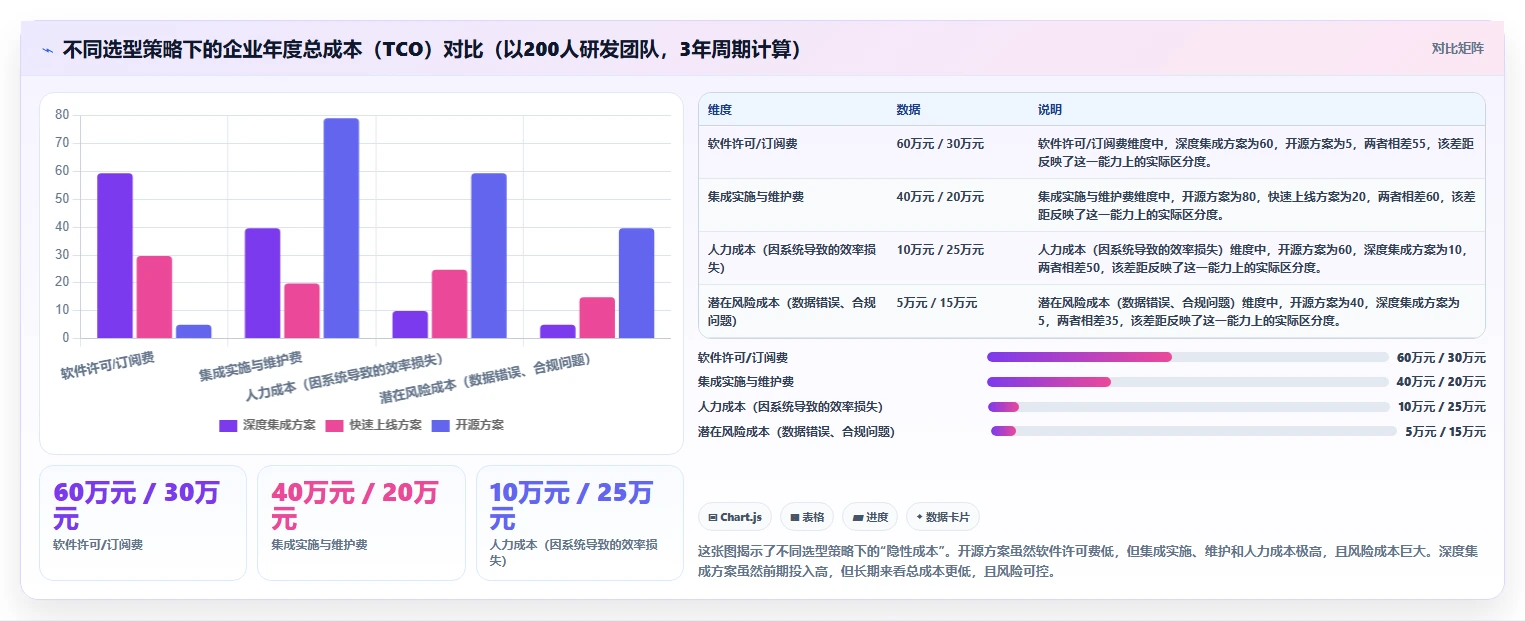
Task: Click the pink 快速上线 bar for 软件许可/订阅费
Action: (154, 297)
